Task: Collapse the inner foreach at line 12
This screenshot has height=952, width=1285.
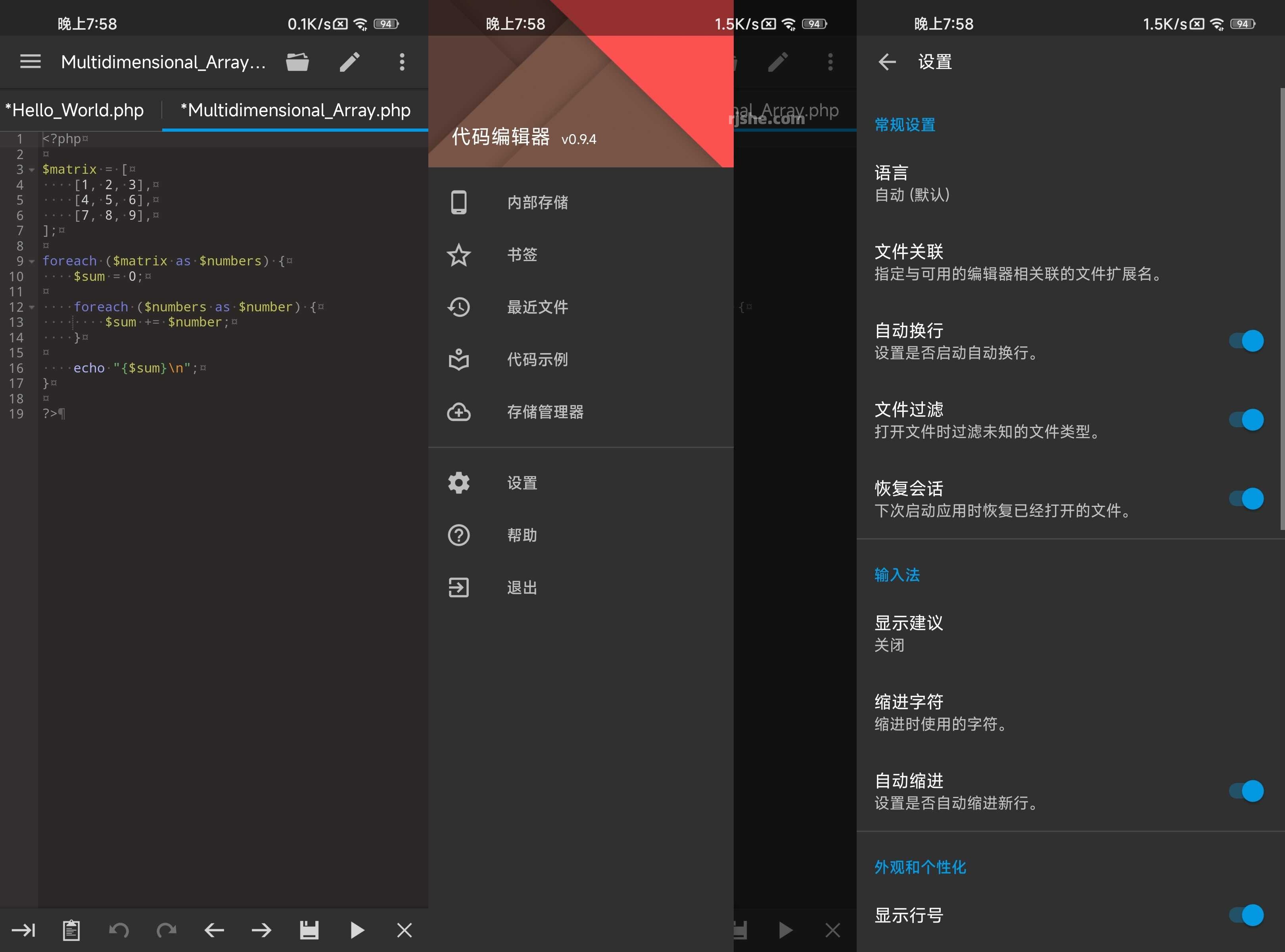Action: 32,307
